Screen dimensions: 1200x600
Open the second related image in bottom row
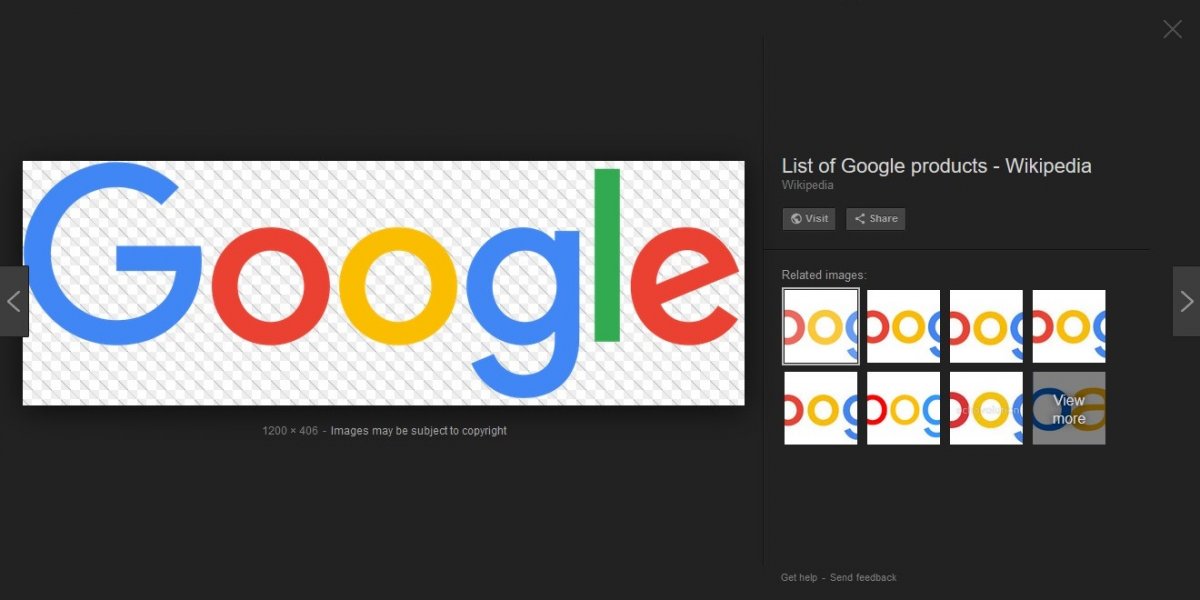click(904, 408)
